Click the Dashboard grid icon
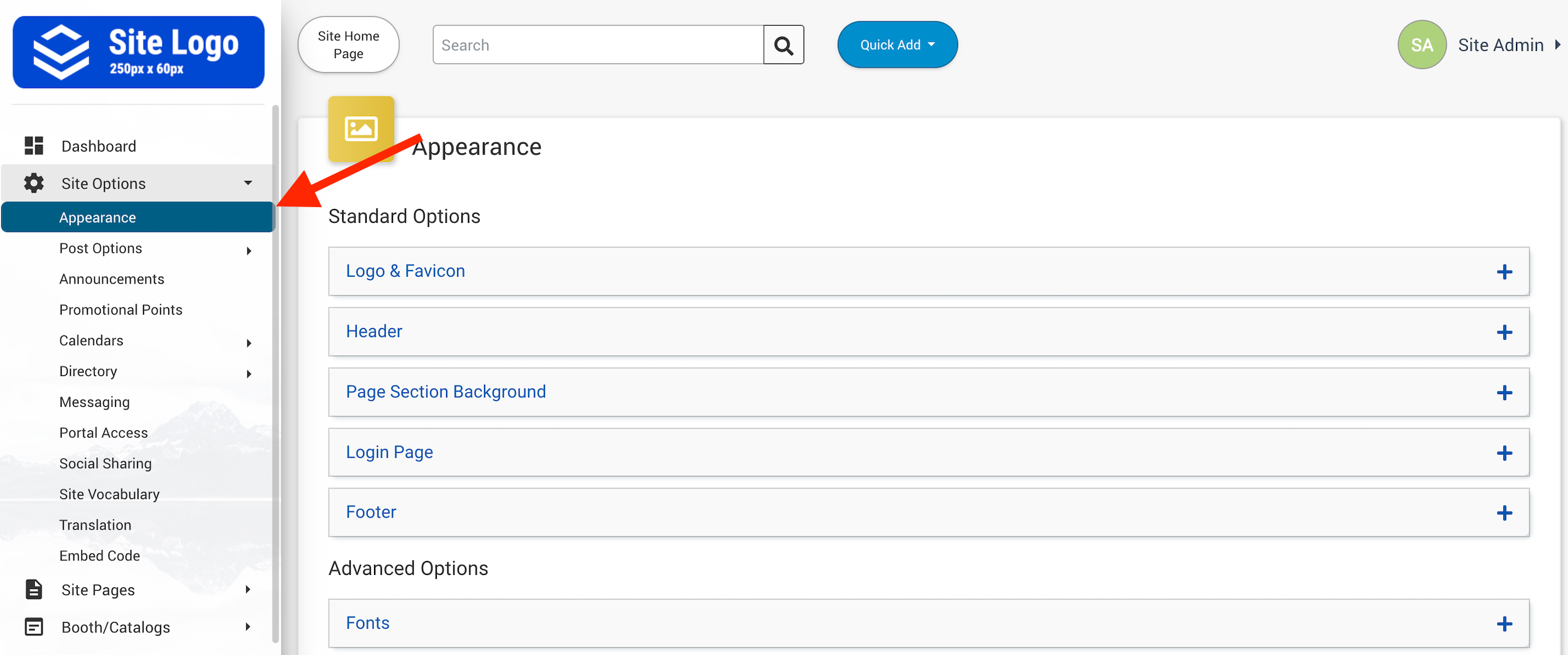Screen dimensions: 1568x655 tap(34, 146)
